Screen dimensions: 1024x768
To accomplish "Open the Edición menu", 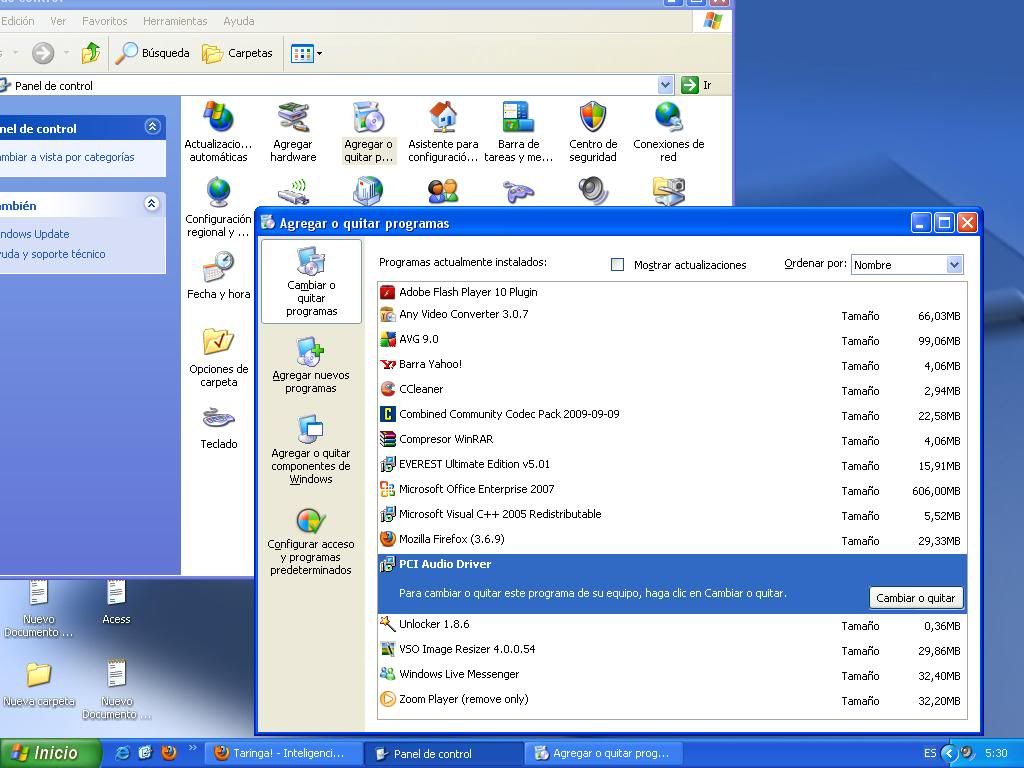I will (18, 21).
